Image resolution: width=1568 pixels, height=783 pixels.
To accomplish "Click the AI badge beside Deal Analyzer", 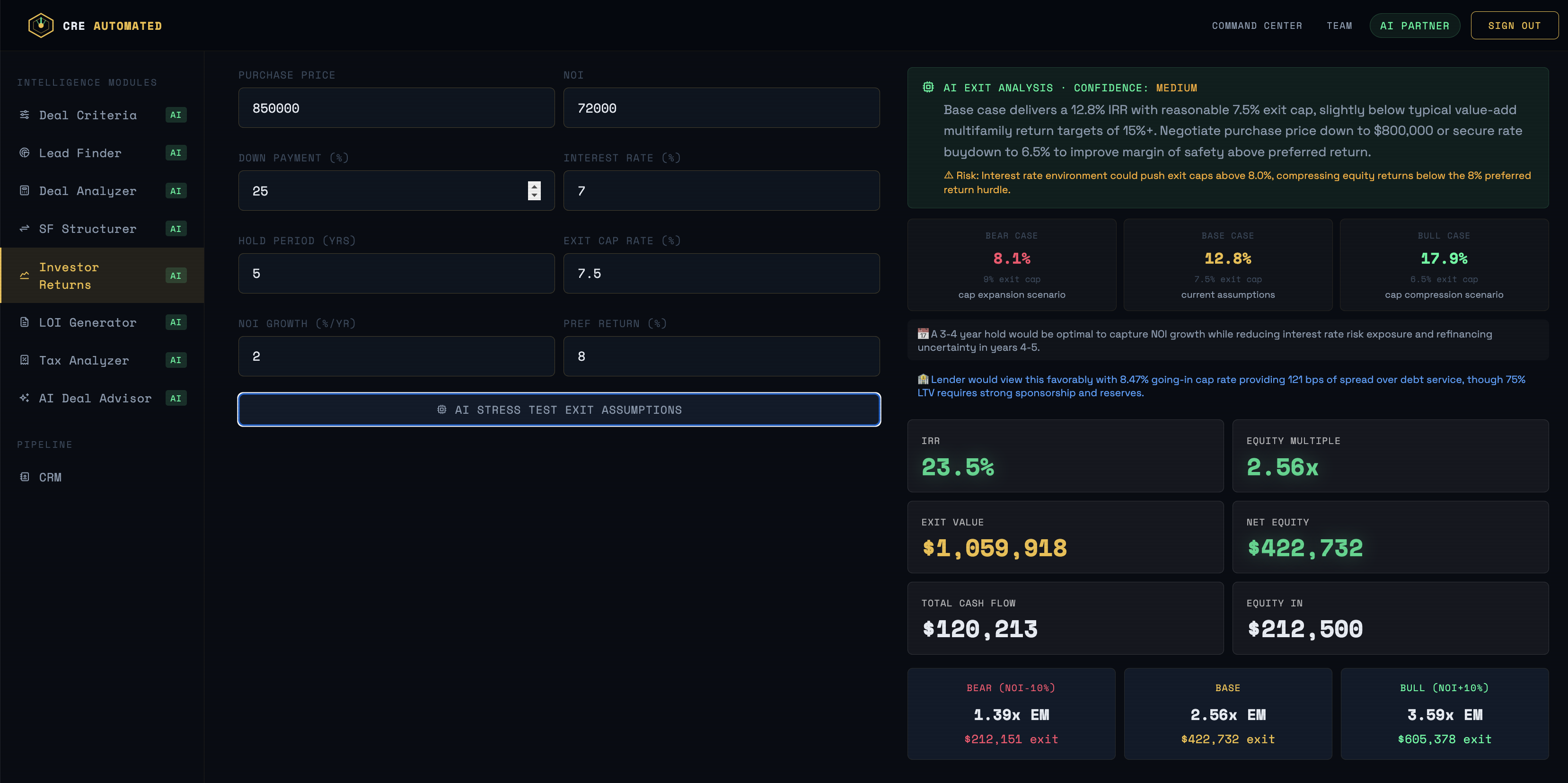I will point(176,191).
